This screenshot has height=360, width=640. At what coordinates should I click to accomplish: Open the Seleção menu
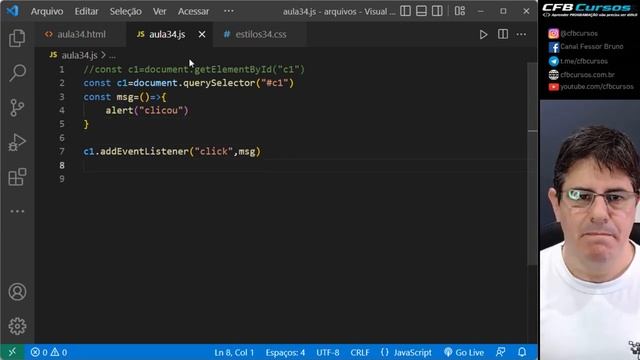tap(125, 11)
